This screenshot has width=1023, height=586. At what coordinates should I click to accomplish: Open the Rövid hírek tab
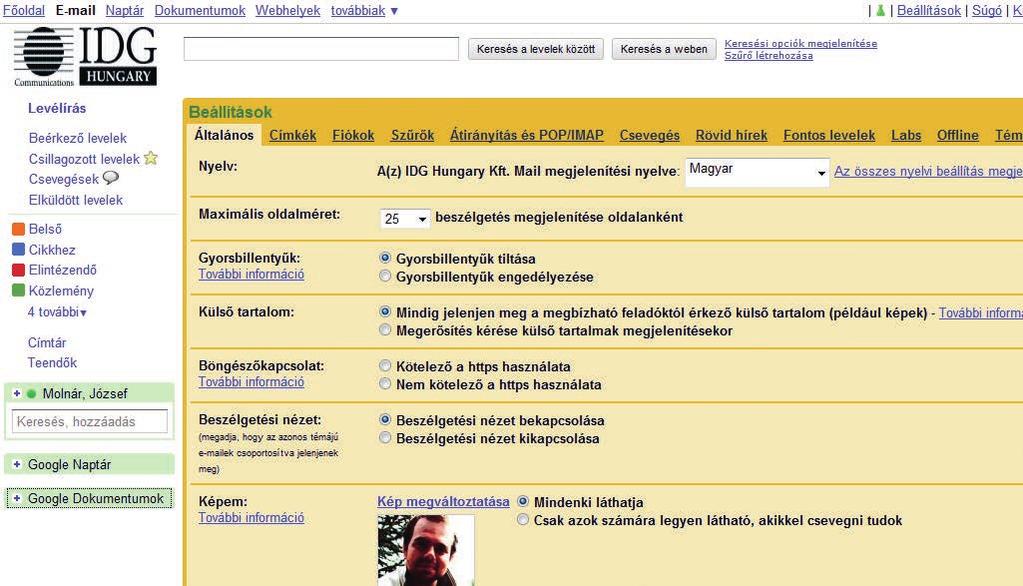coord(731,135)
